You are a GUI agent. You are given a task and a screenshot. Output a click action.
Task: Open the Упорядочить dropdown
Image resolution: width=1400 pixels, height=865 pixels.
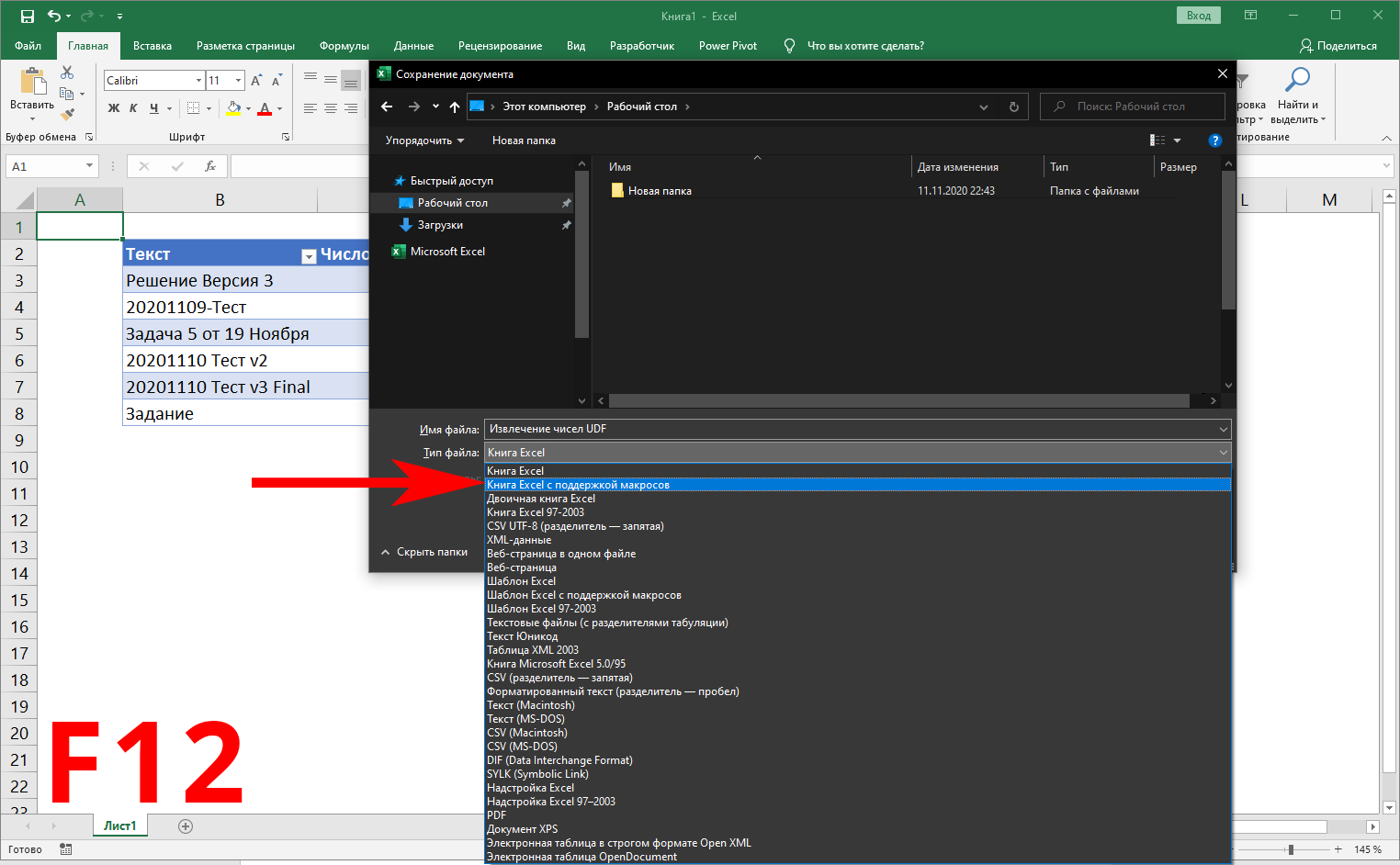[x=424, y=140]
